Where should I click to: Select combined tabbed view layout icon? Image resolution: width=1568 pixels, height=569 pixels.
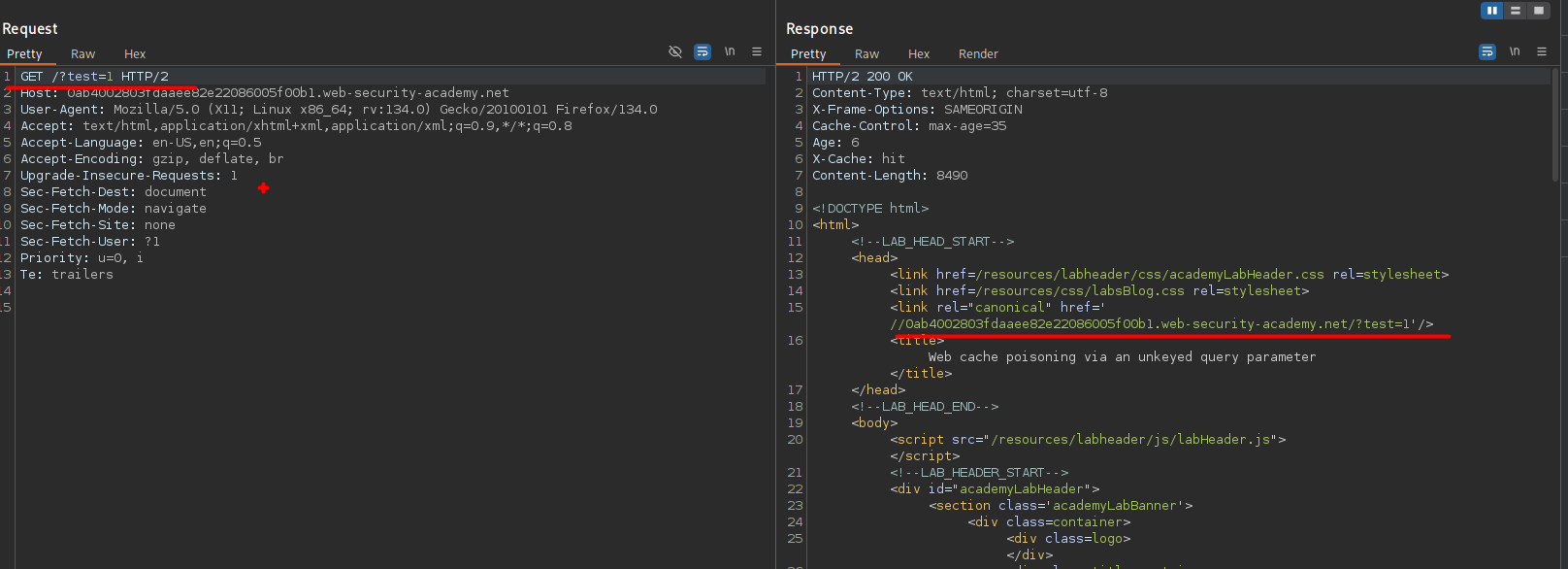[x=1539, y=11]
